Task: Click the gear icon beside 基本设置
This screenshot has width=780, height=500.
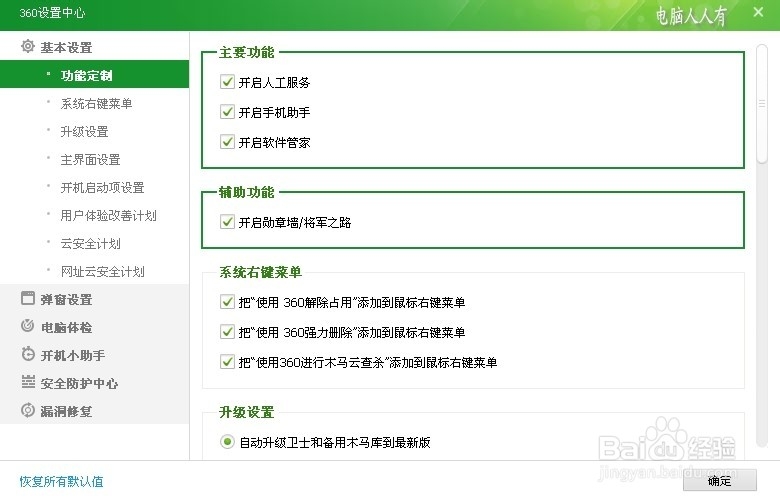Action: click(x=28, y=47)
